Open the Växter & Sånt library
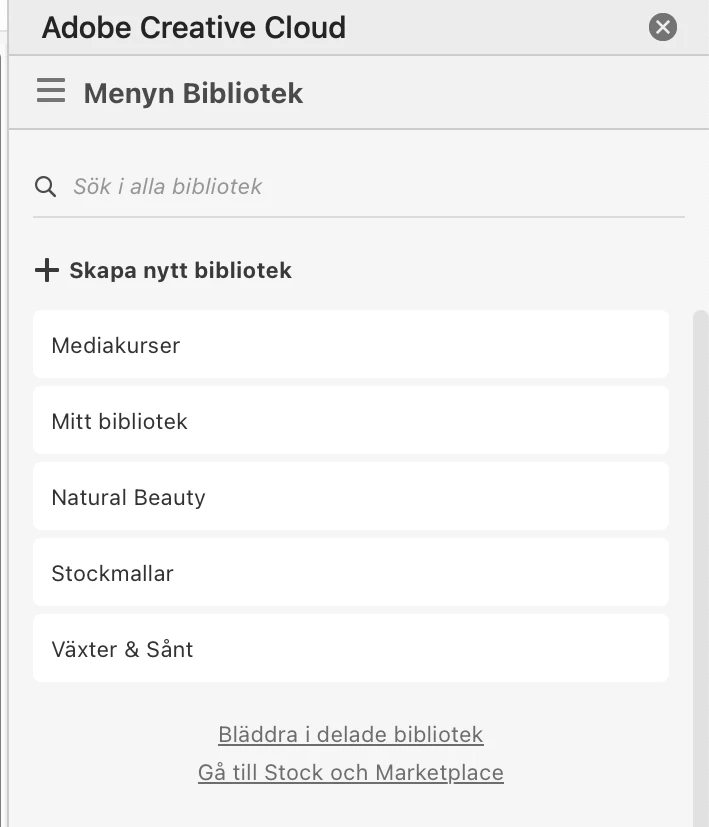The height and width of the screenshot is (827, 709). 351,648
